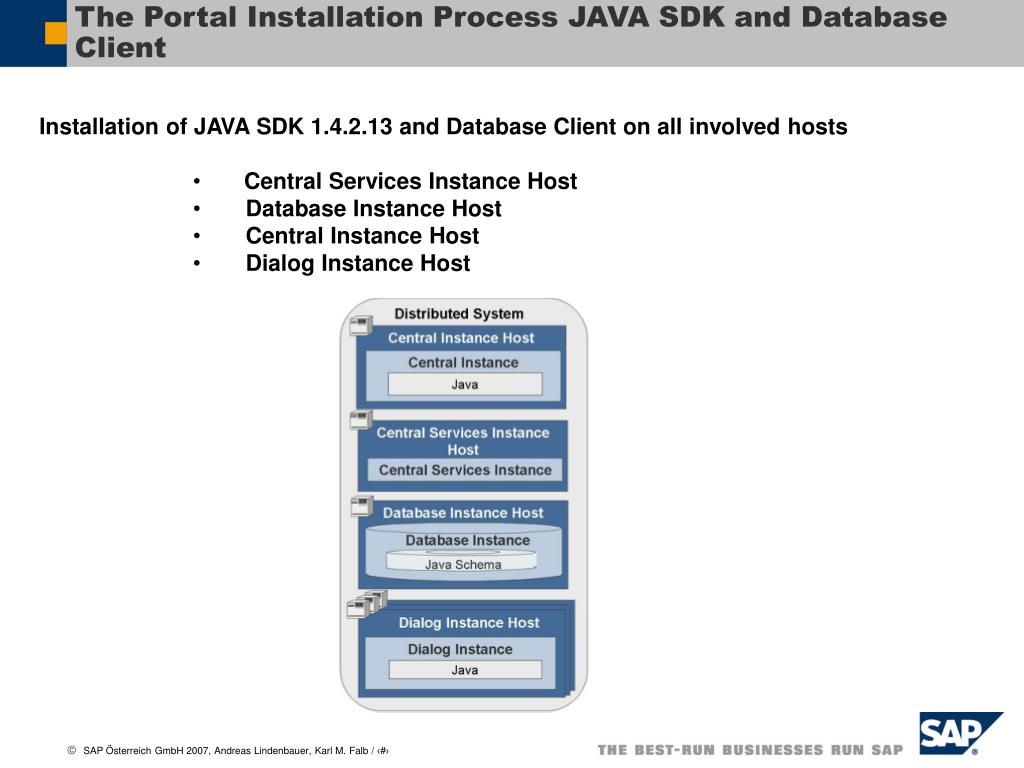1024x768 pixels.
Task: Click the server icon beside Central Services Instance Host
Action: [360, 419]
